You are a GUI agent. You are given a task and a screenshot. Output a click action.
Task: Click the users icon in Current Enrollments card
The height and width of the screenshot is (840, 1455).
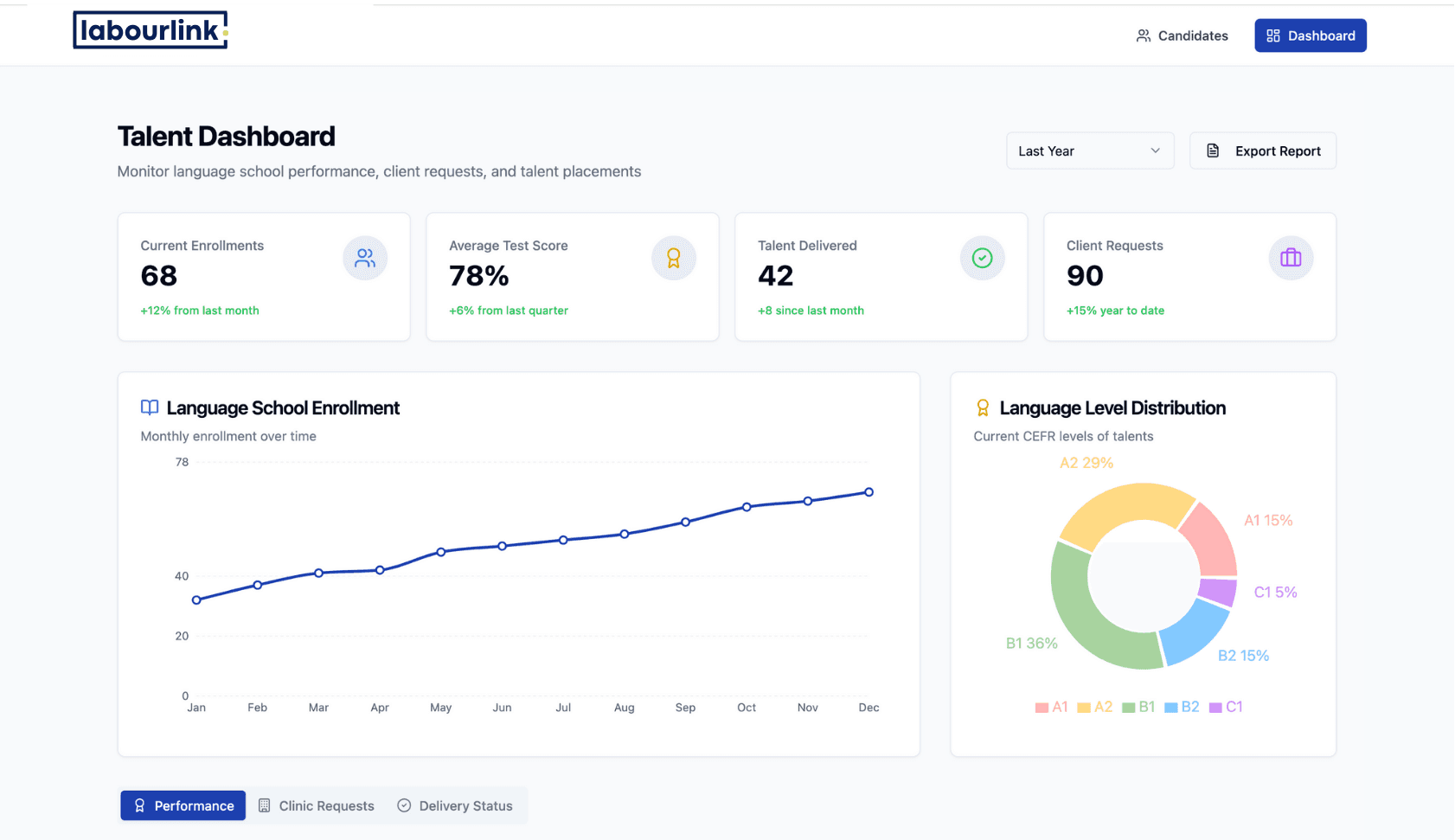[365, 258]
